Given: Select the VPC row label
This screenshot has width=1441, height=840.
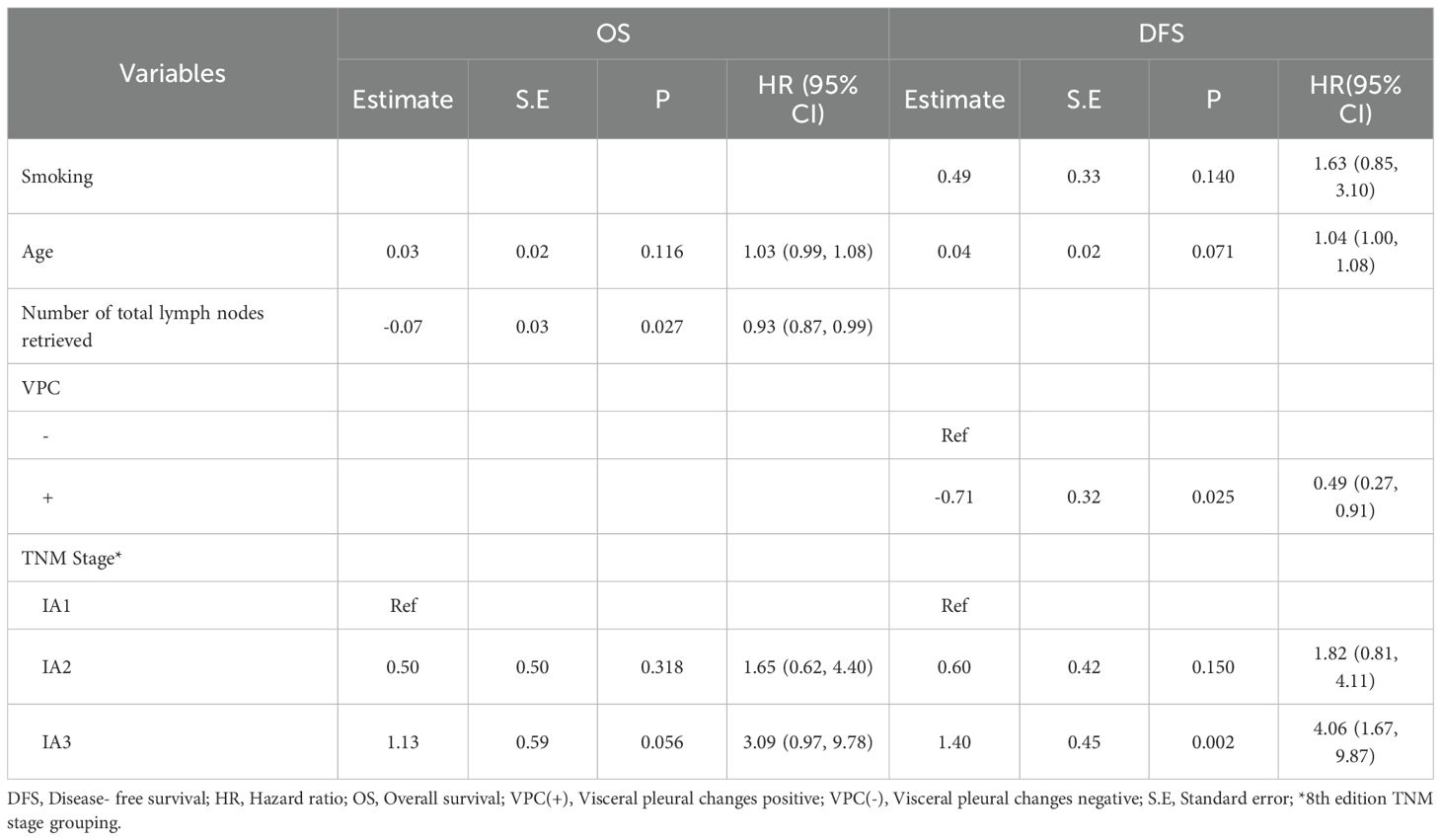Looking at the screenshot, I should tap(40, 388).
